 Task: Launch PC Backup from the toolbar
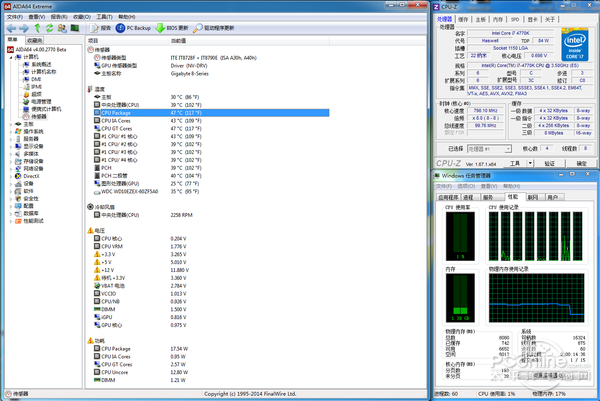coord(135,28)
